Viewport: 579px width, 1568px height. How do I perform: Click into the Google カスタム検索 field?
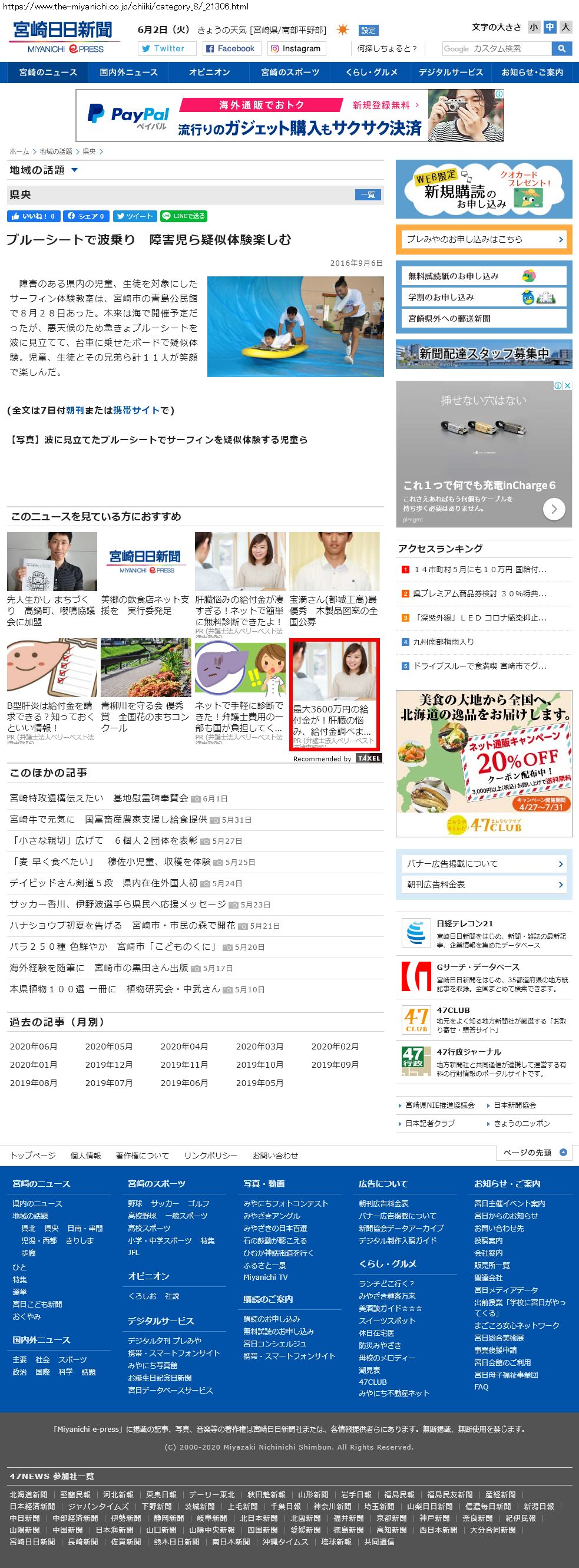coord(496,49)
